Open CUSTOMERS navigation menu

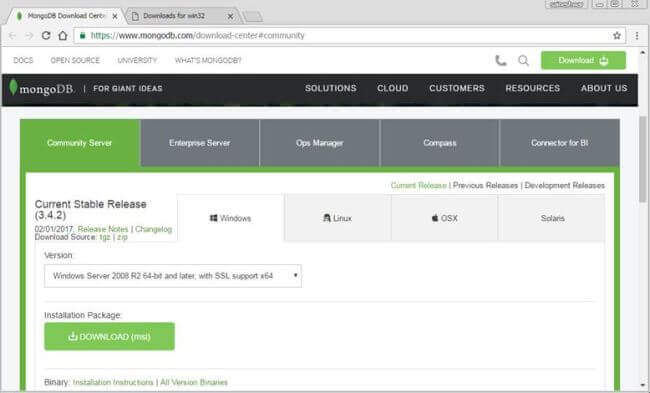457,88
